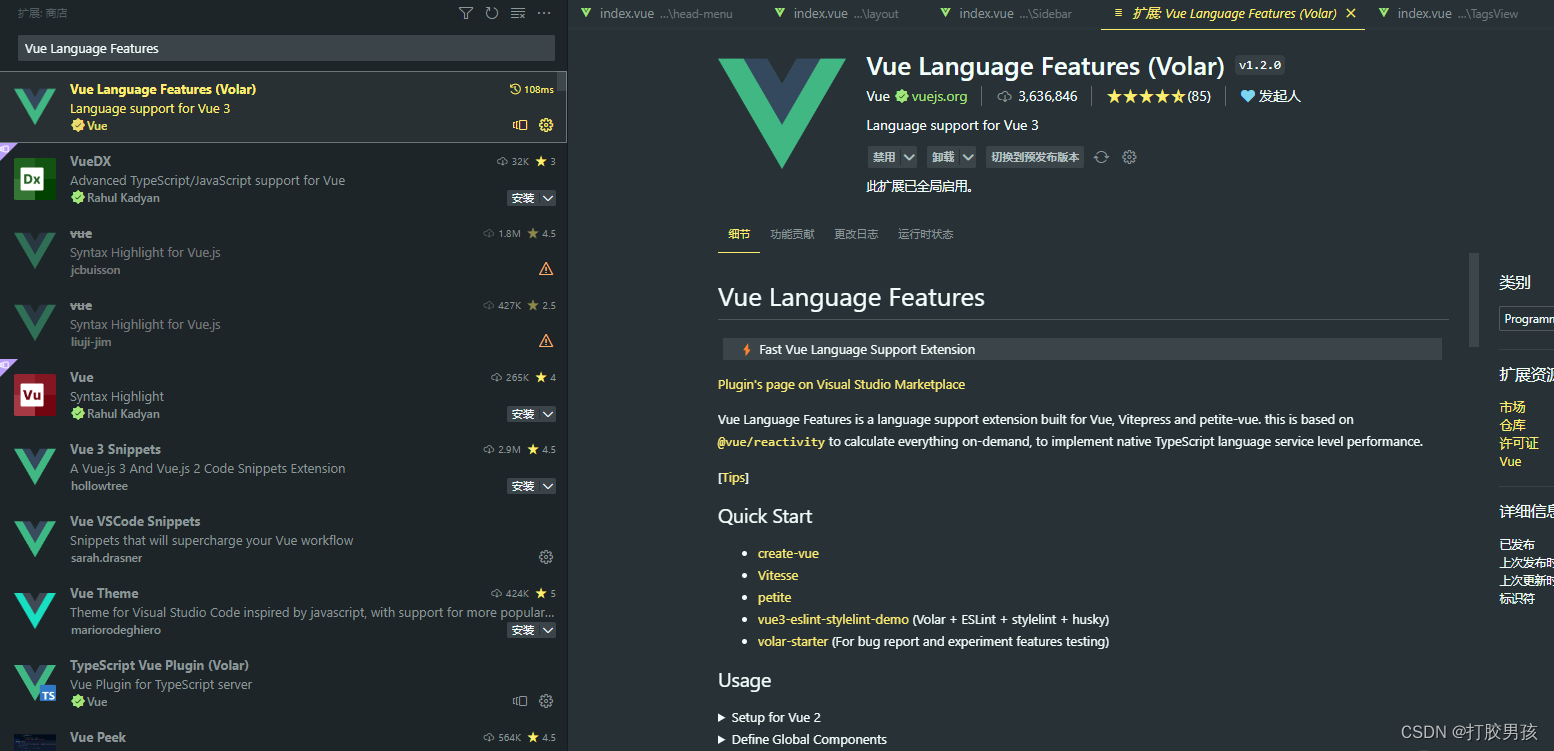This screenshot has height=751, width=1554.
Task: Open the manage gear for Vue Language Features
Action: (x=546, y=125)
